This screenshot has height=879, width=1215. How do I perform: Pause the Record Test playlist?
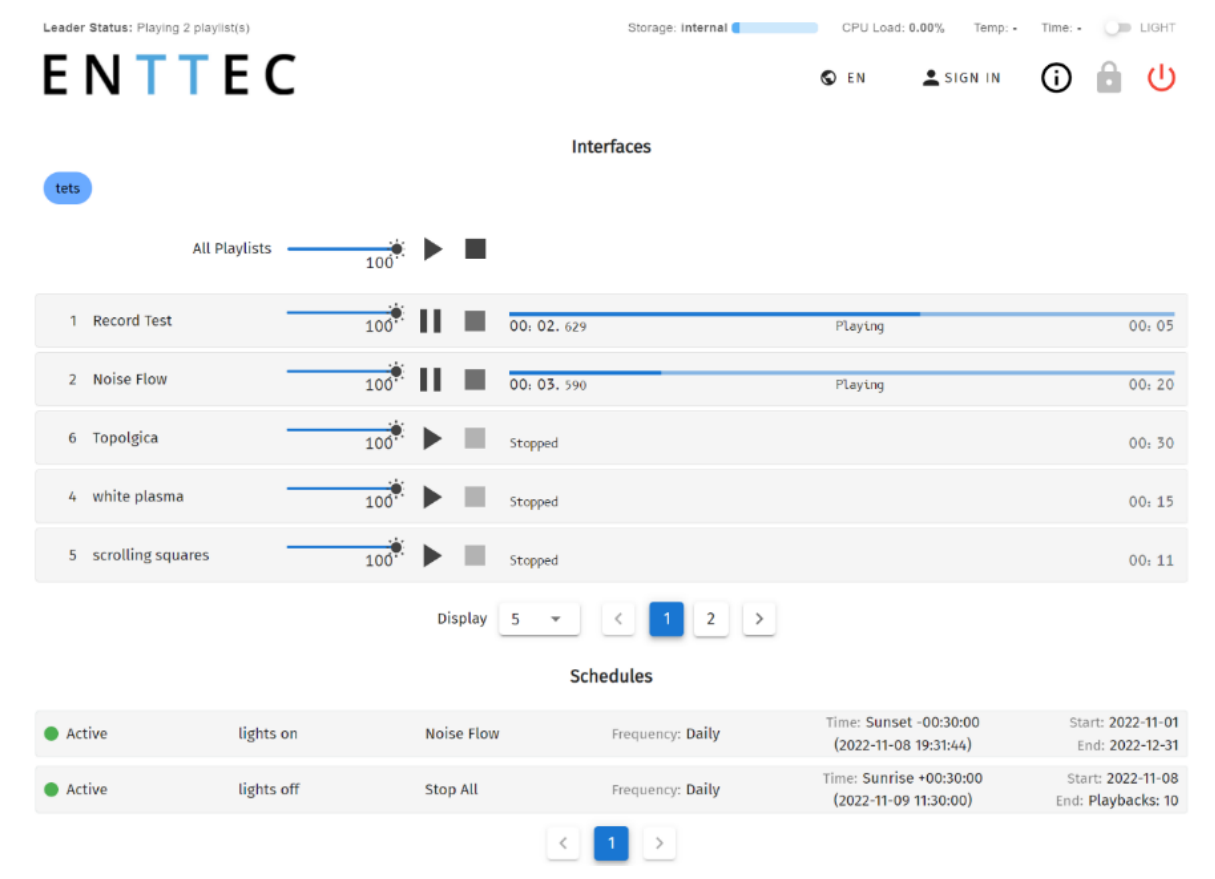pyautogui.click(x=430, y=321)
